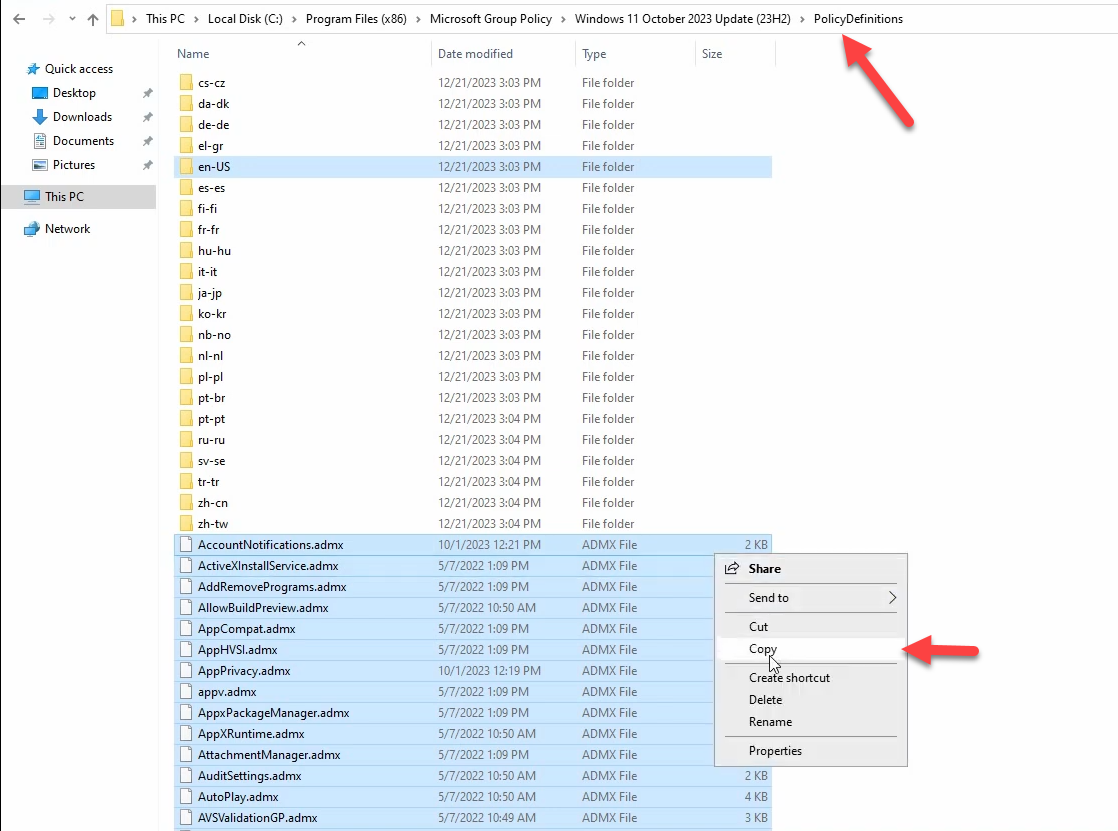Open Send to submenu
This screenshot has width=1118, height=831.
[811, 598]
